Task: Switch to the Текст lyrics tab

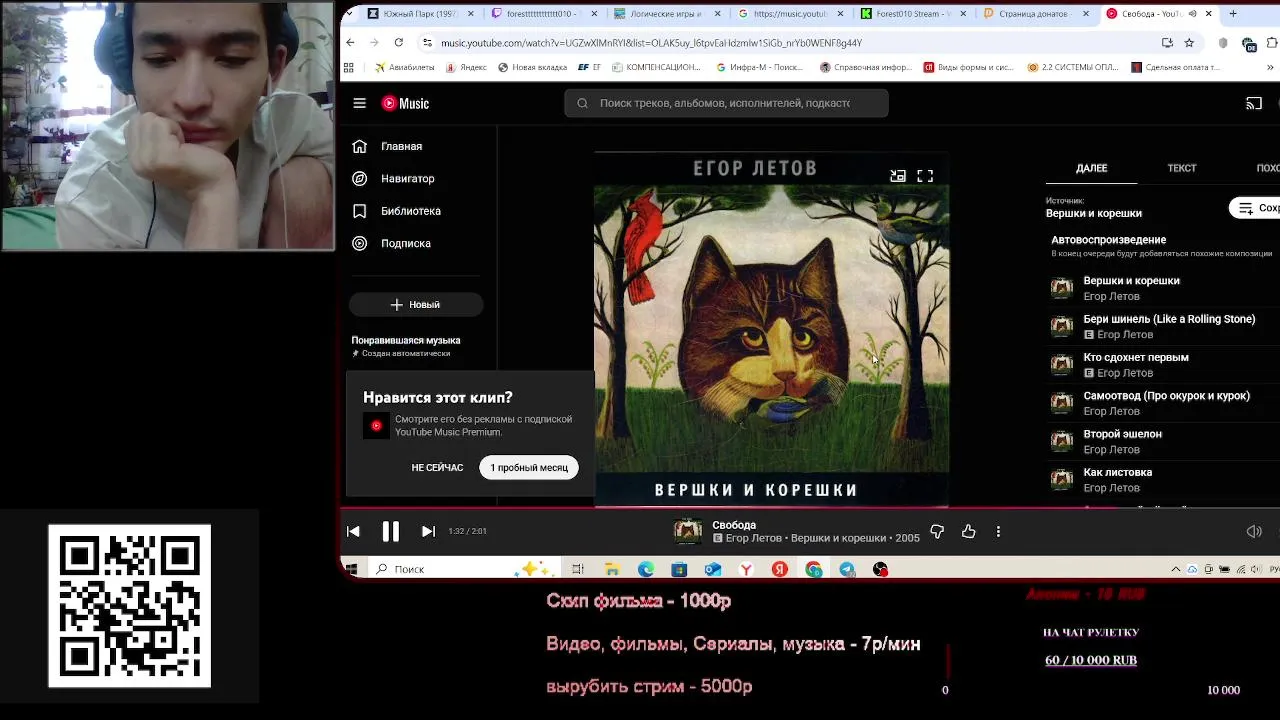Action: [x=1182, y=168]
